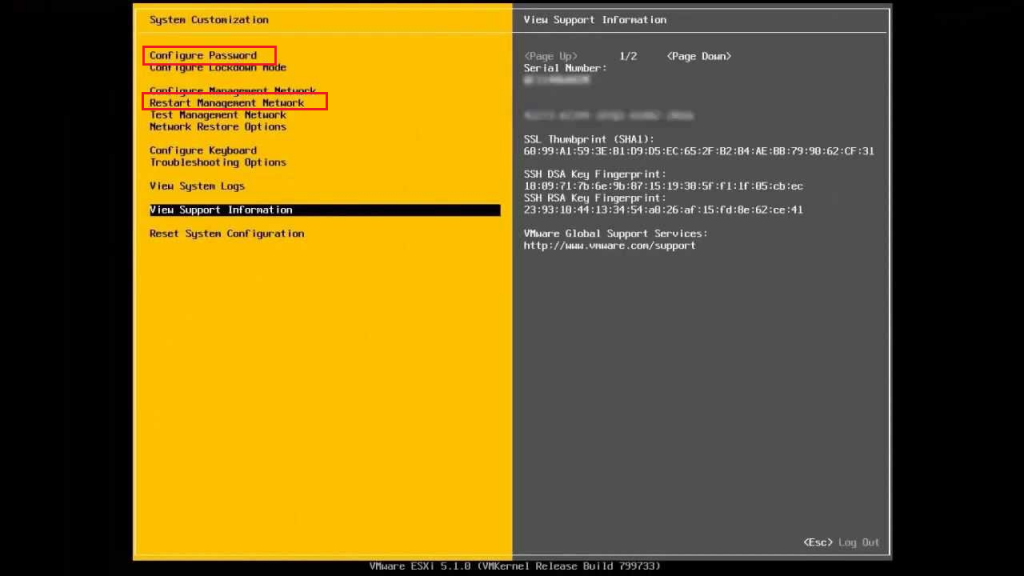Click the Serial Number label

coord(565,68)
